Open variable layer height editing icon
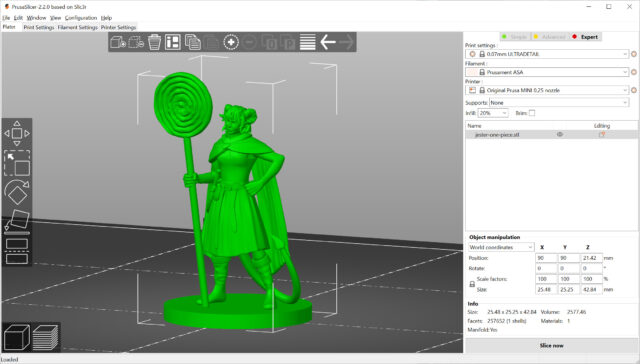 pos(307,42)
